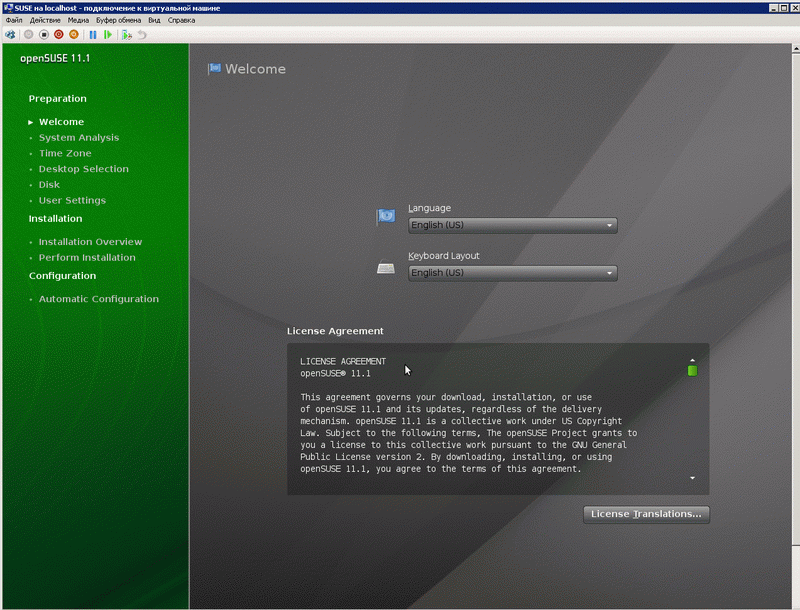
Task: Open the Медиа menu
Action: (x=78, y=20)
